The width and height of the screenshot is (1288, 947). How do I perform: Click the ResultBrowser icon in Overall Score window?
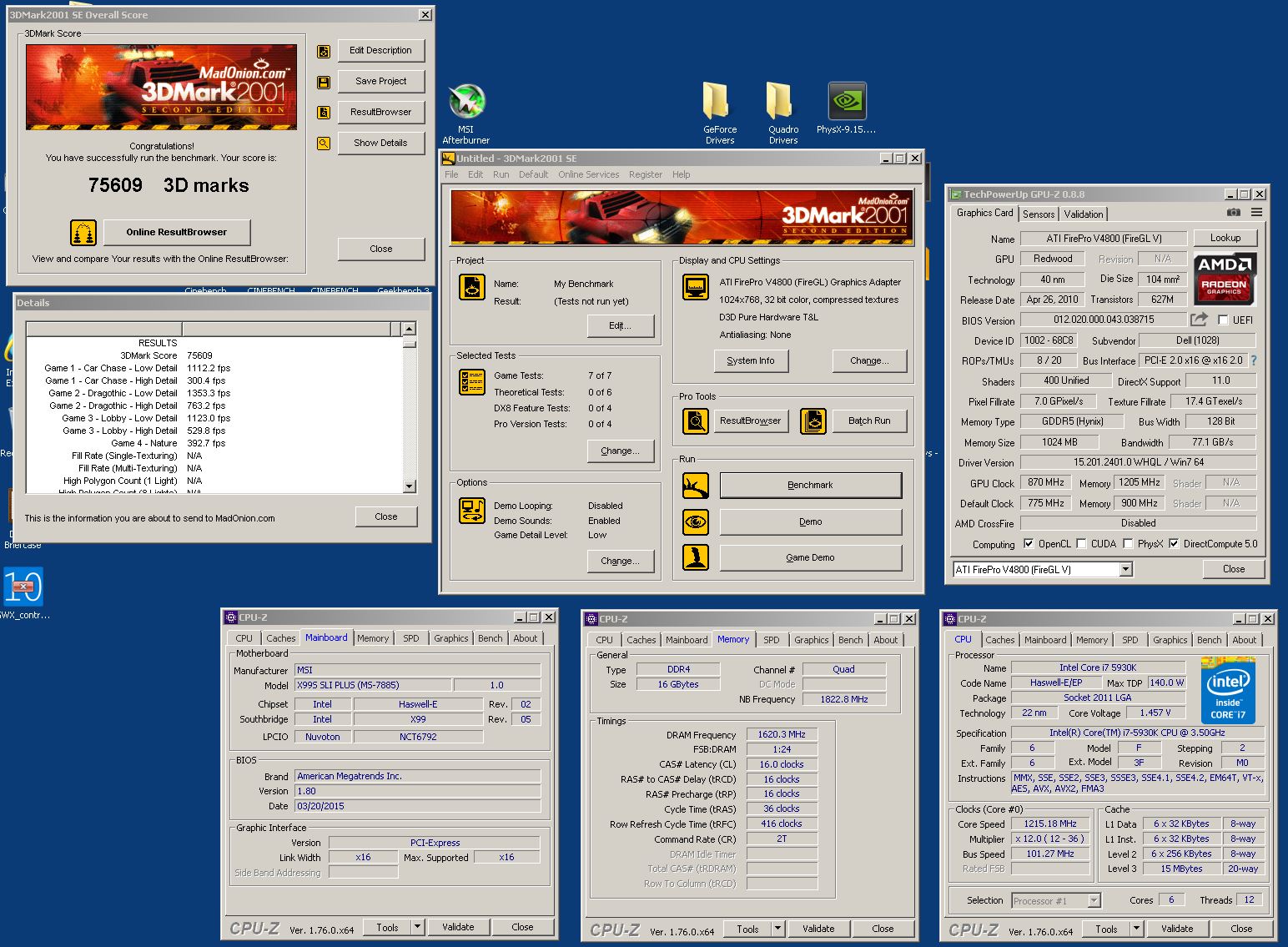click(324, 113)
